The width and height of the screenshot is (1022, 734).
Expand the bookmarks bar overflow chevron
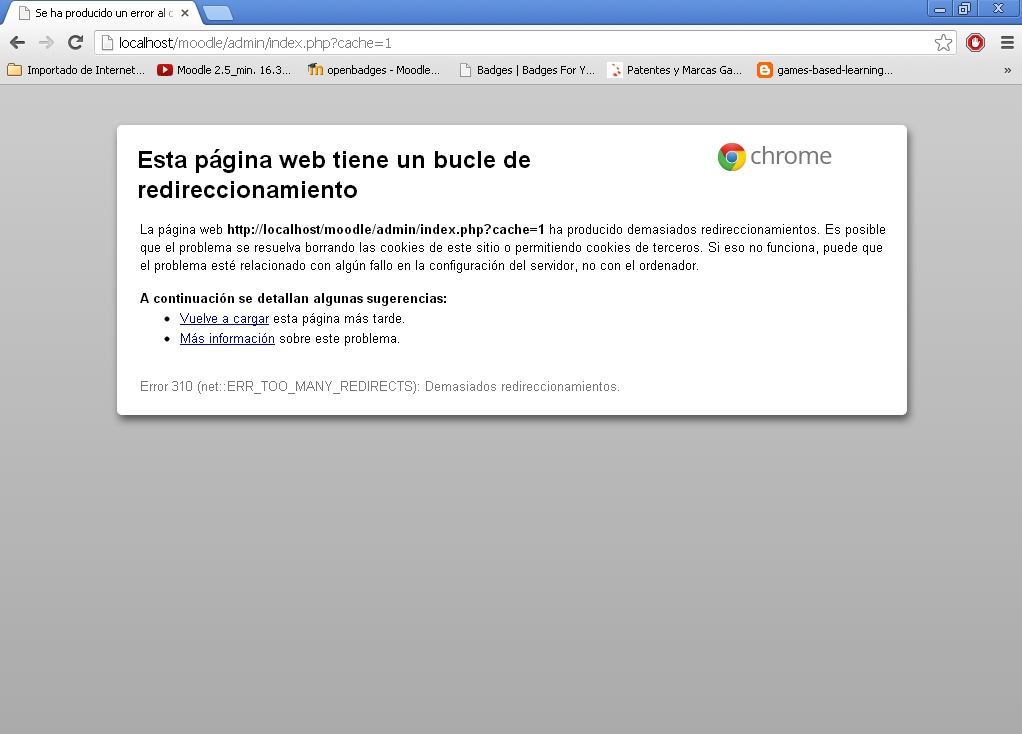point(1007,70)
